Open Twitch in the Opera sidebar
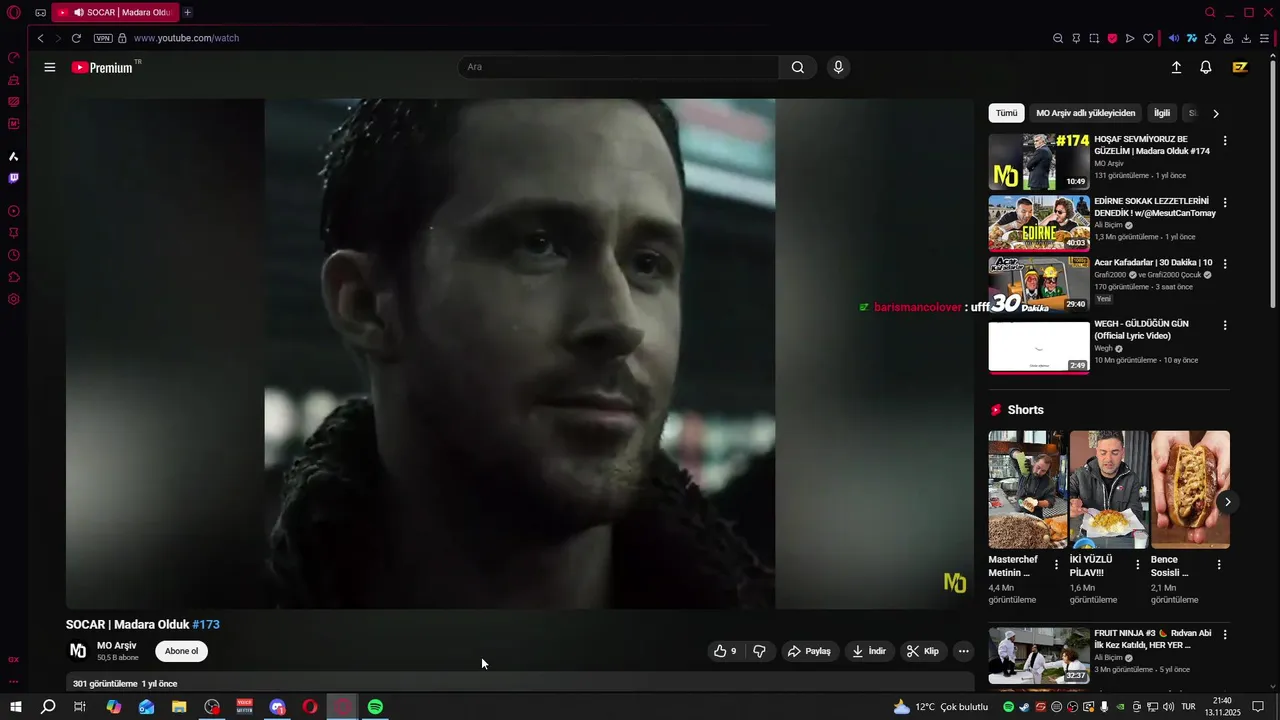Screen dimensions: 1280x720 (13, 178)
